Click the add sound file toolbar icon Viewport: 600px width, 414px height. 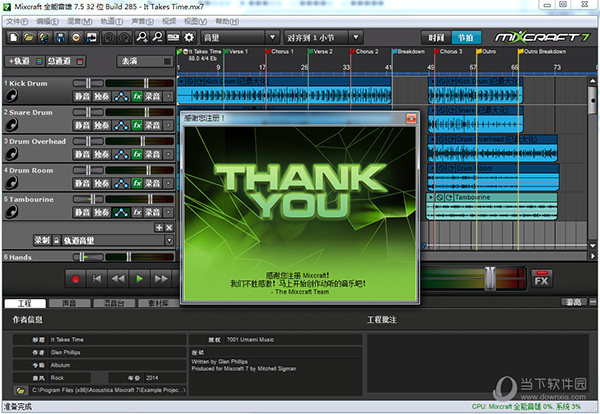point(44,37)
